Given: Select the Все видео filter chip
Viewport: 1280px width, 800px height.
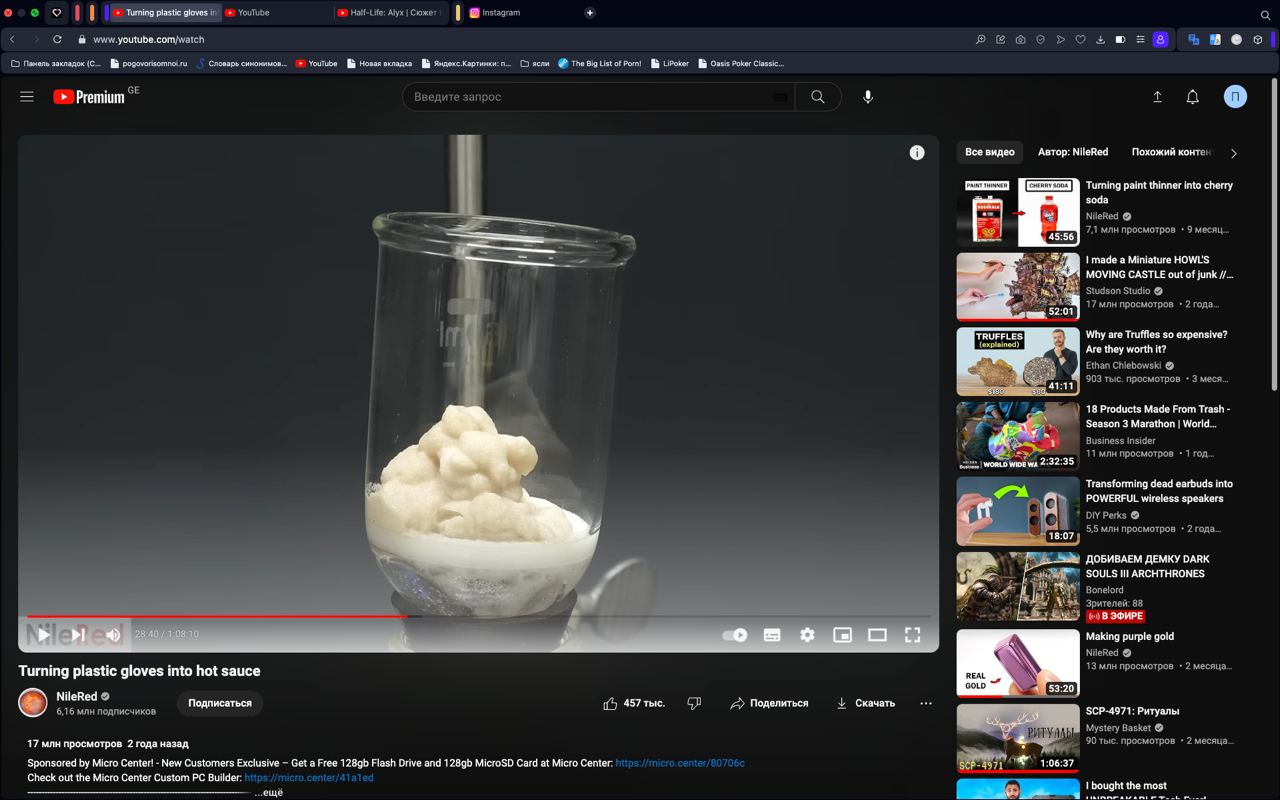Looking at the screenshot, I should pyautogui.click(x=990, y=152).
